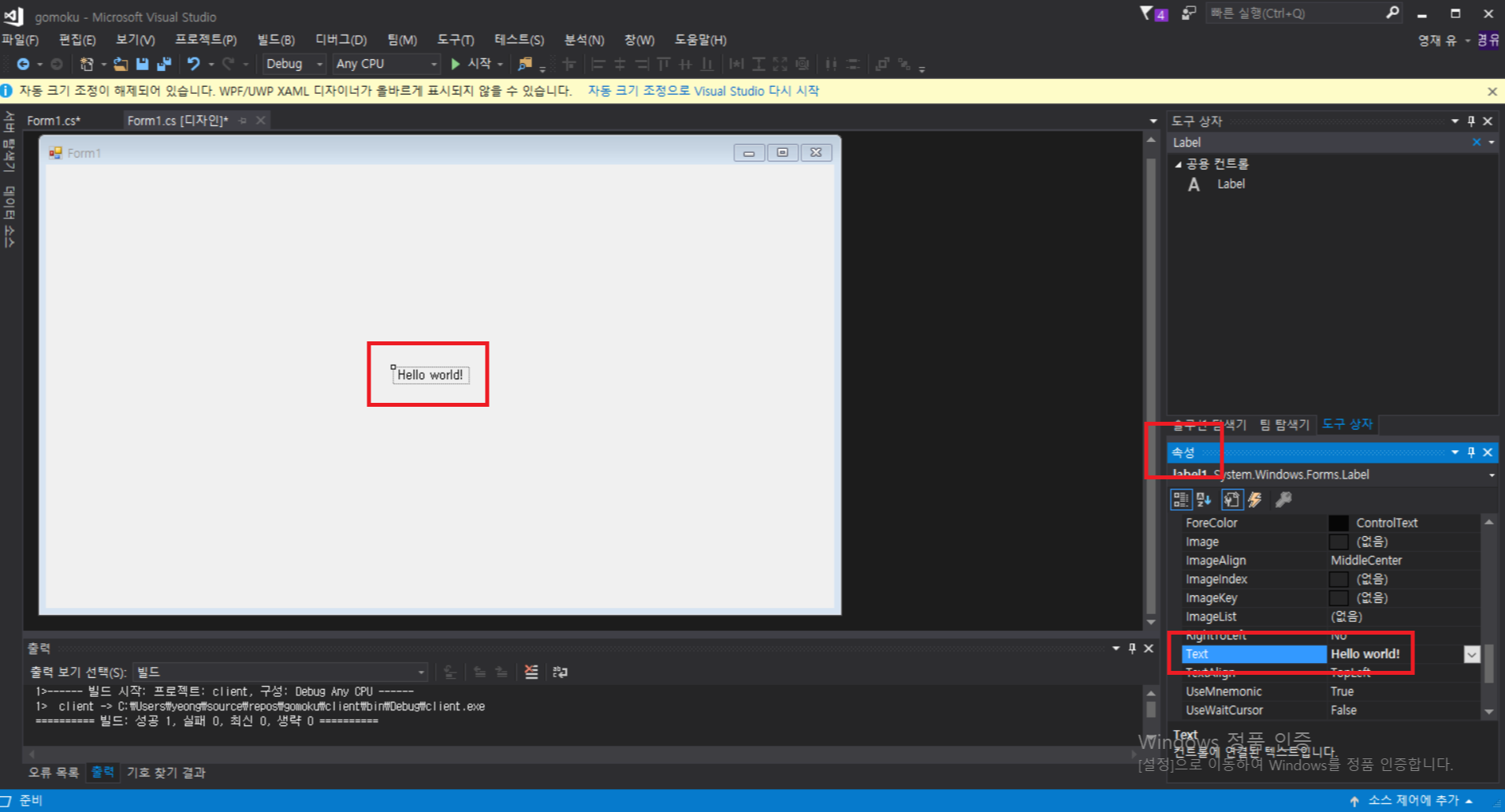Pin the Toolbox panel

pyautogui.click(x=1471, y=121)
